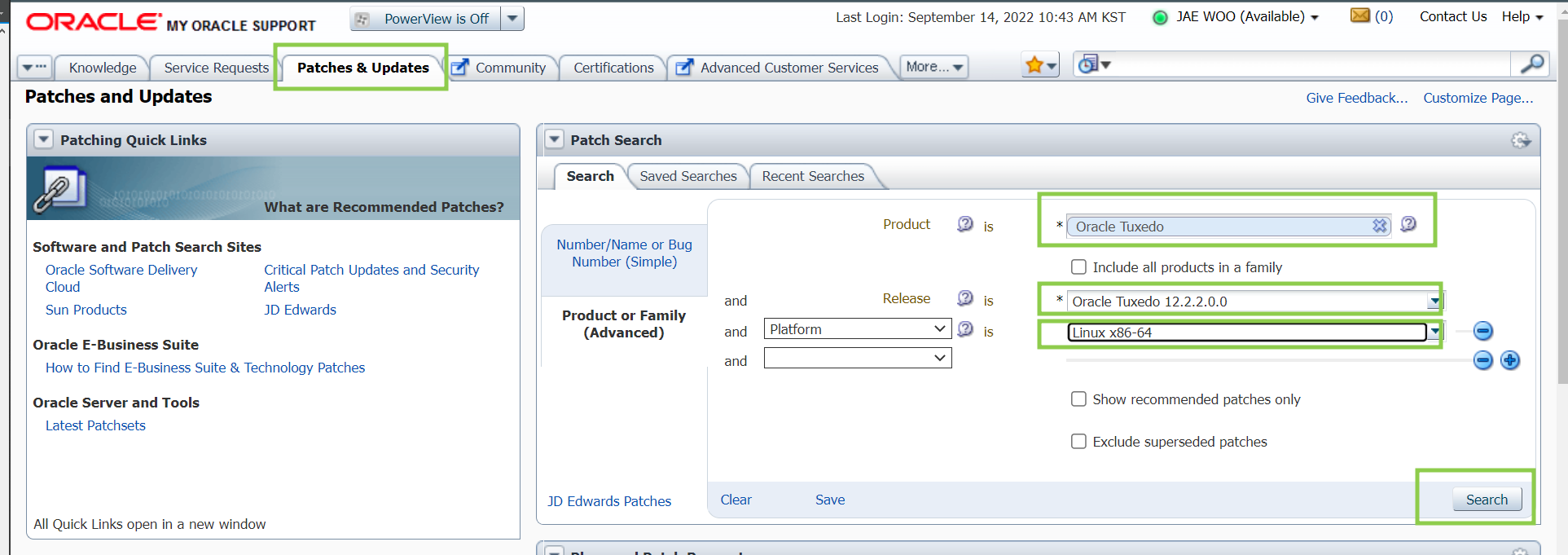Click the Search button

1487,500
